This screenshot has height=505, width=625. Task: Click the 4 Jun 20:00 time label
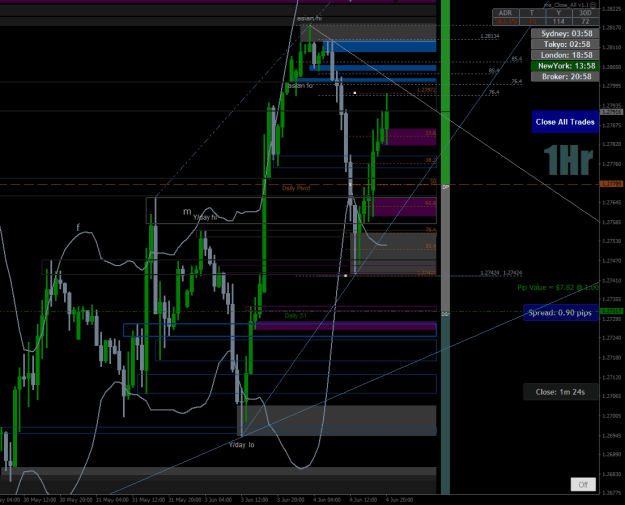coord(399,500)
